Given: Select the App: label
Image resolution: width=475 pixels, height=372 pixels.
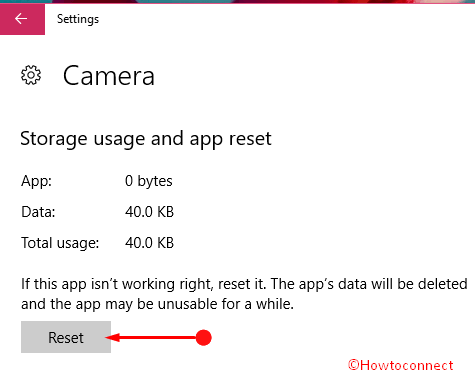Looking at the screenshot, I should 37,181.
